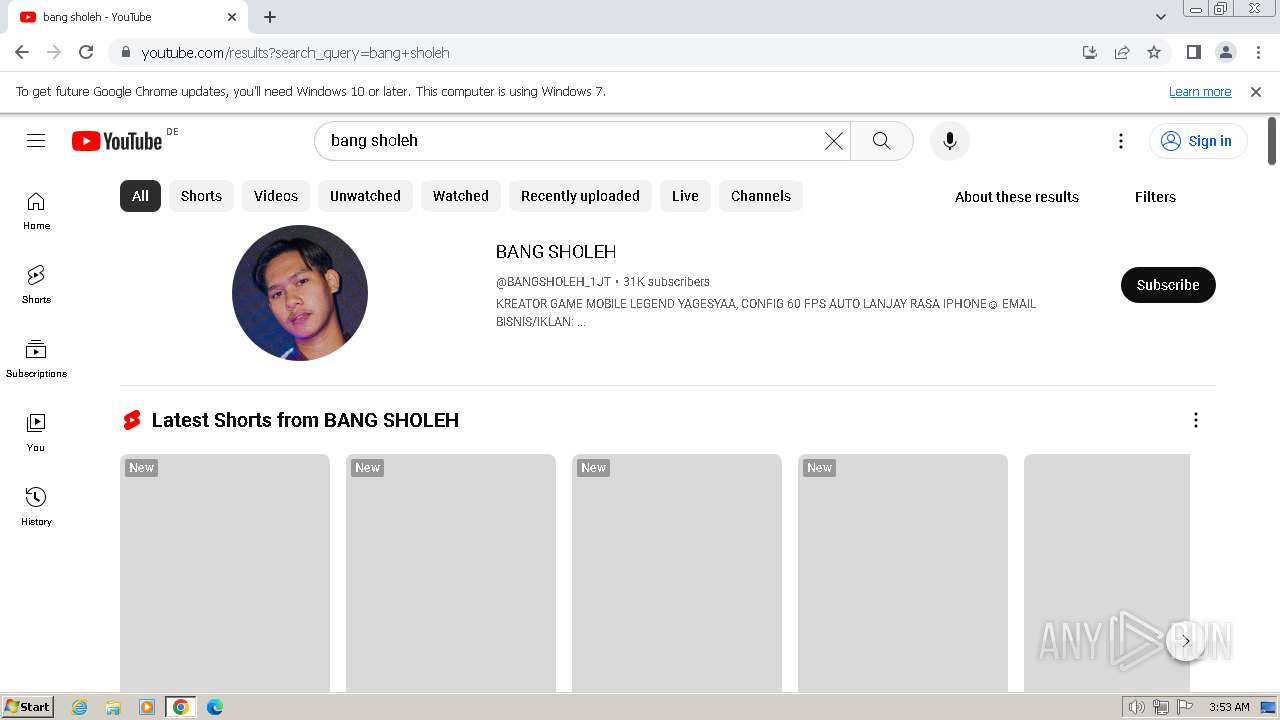Select the Live filter chip

coord(685,196)
